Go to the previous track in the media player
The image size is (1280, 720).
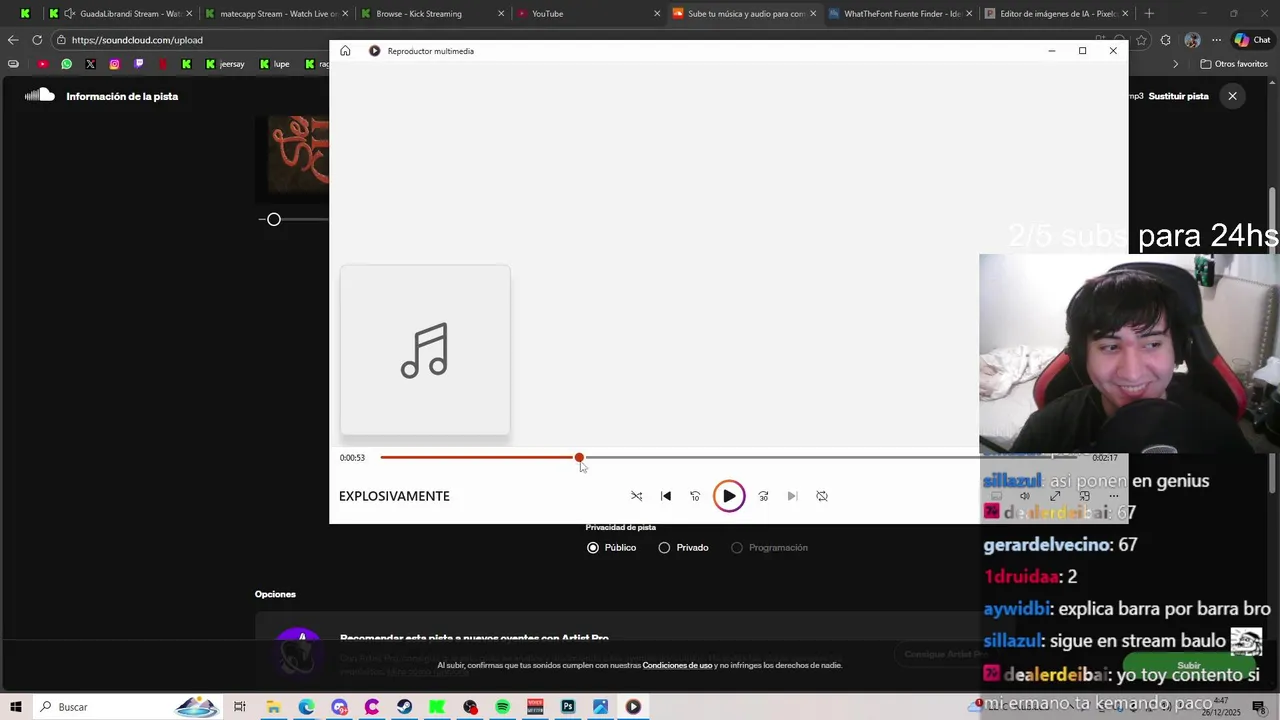pyautogui.click(x=666, y=496)
